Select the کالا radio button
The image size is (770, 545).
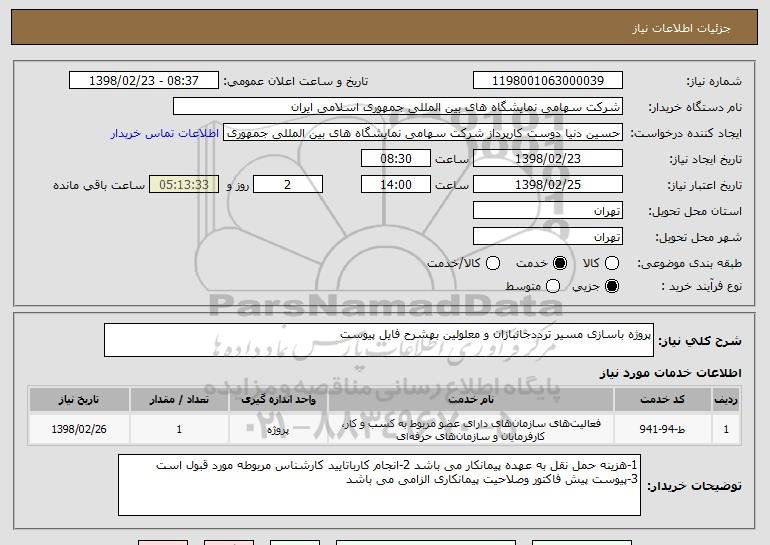[612, 263]
